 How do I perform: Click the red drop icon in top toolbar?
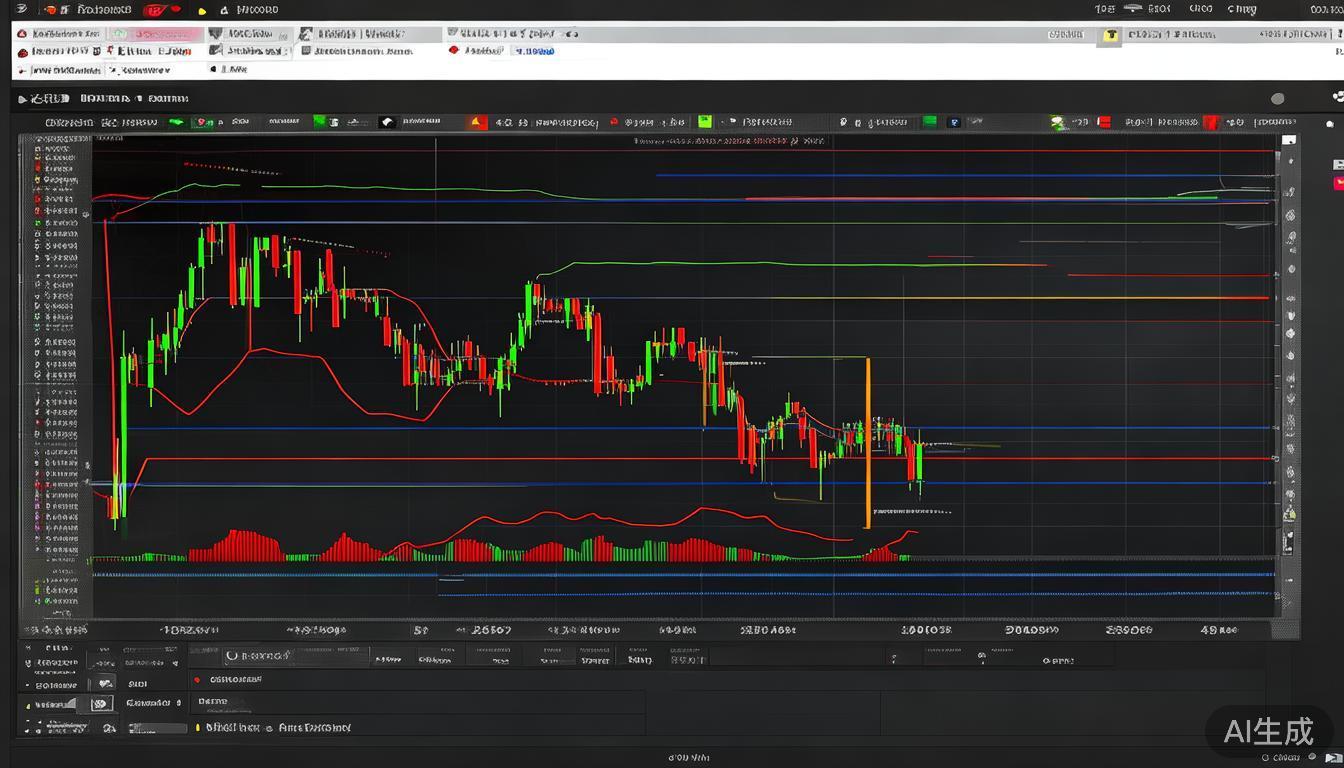click(x=454, y=50)
